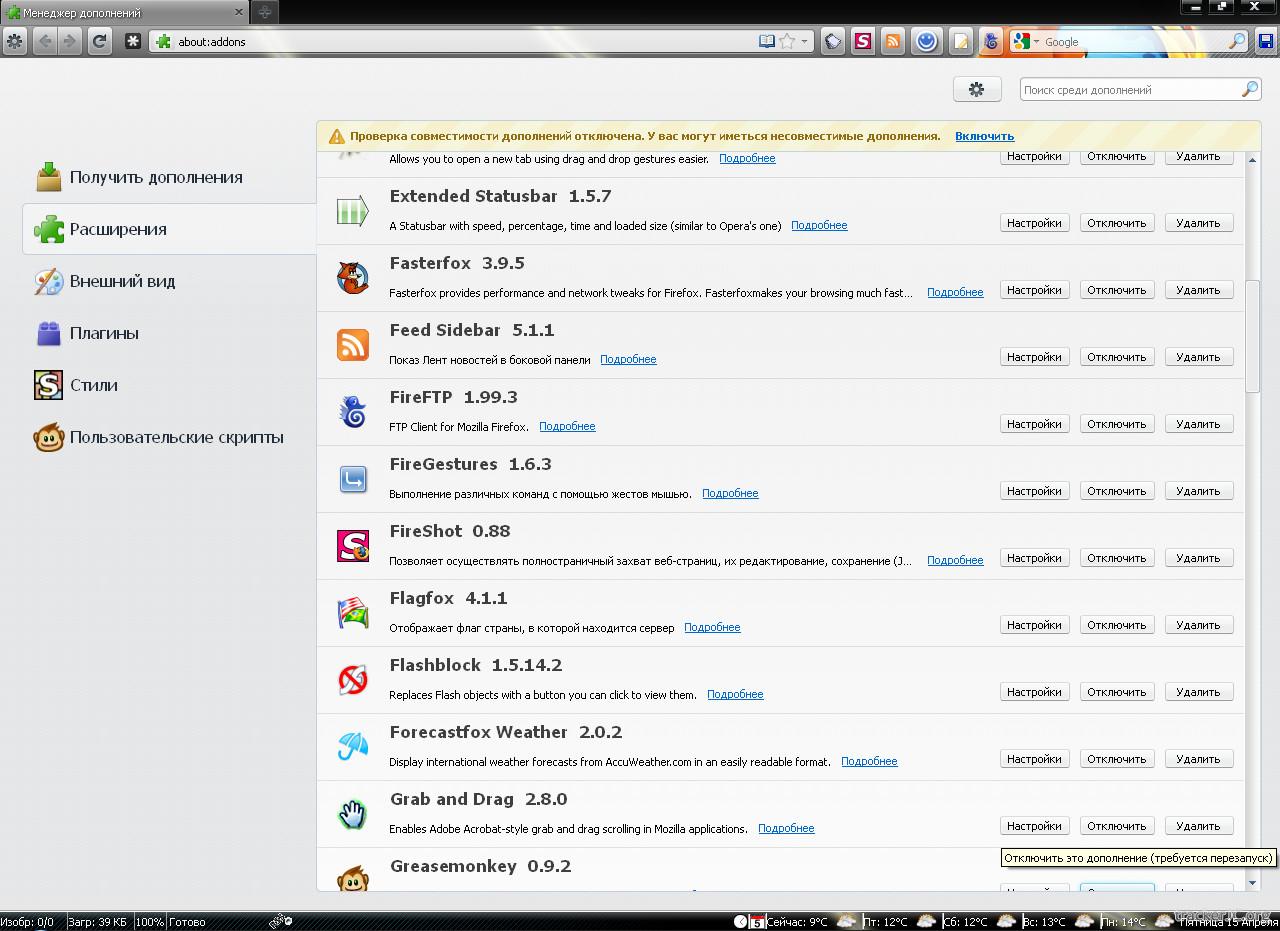The width and height of the screenshot is (1280, 931).
Task: Click the pink Stylish S toolbar icon
Action: 862,41
